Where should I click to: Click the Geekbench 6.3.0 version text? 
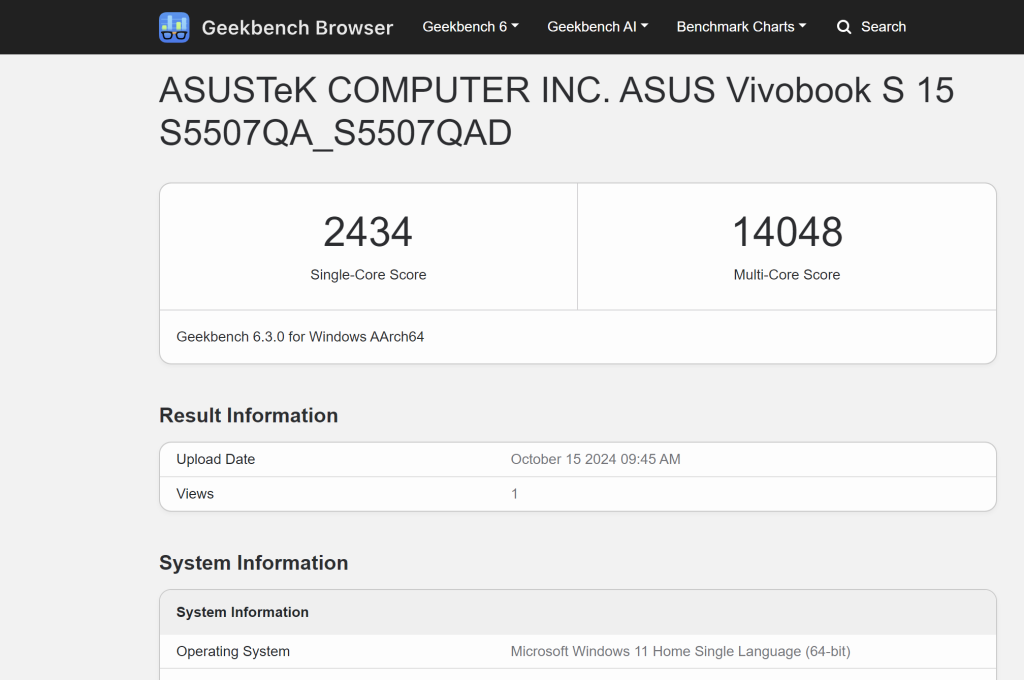tap(300, 336)
